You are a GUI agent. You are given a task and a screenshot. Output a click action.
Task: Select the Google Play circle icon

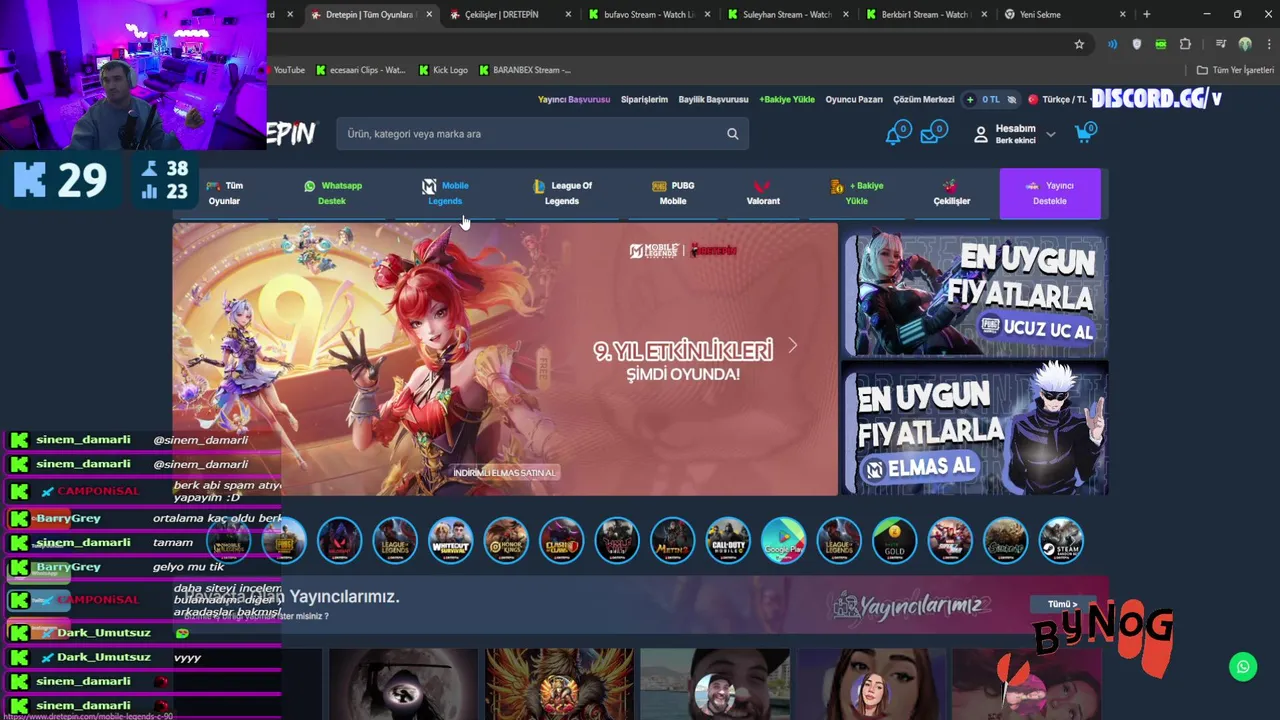[x=783, y=540]
